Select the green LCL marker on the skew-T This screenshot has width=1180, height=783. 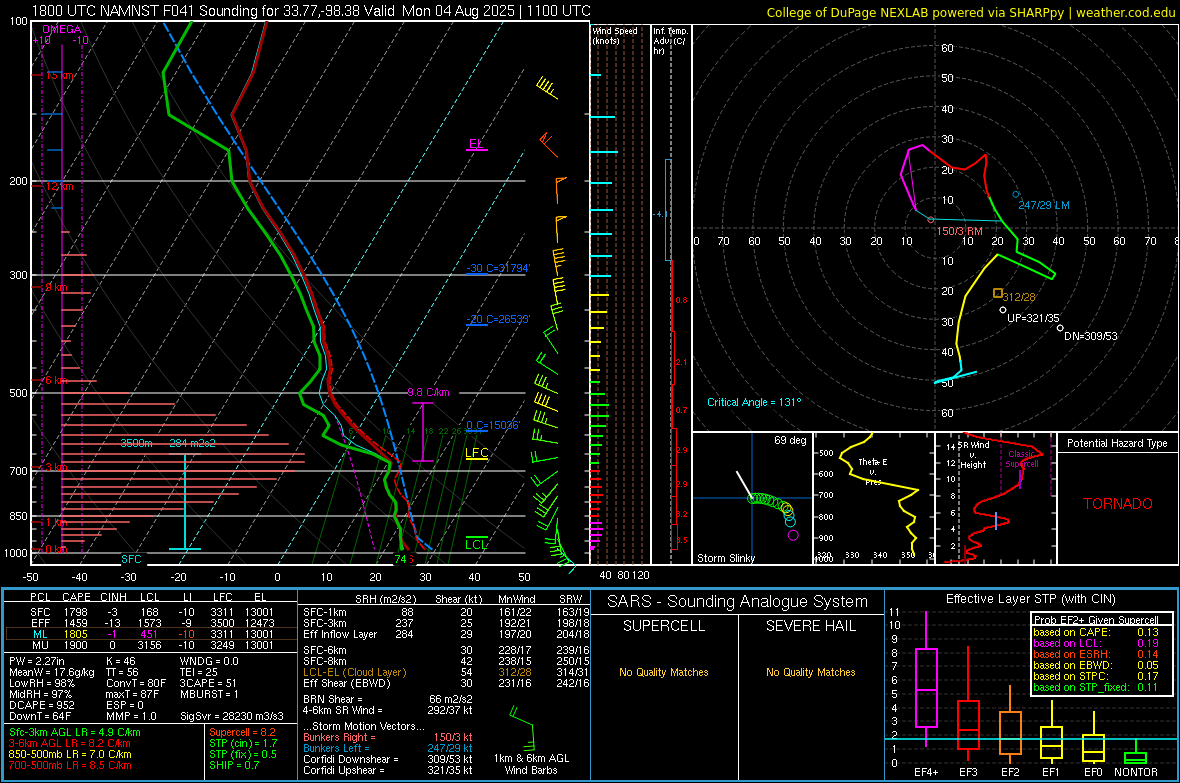476,544
